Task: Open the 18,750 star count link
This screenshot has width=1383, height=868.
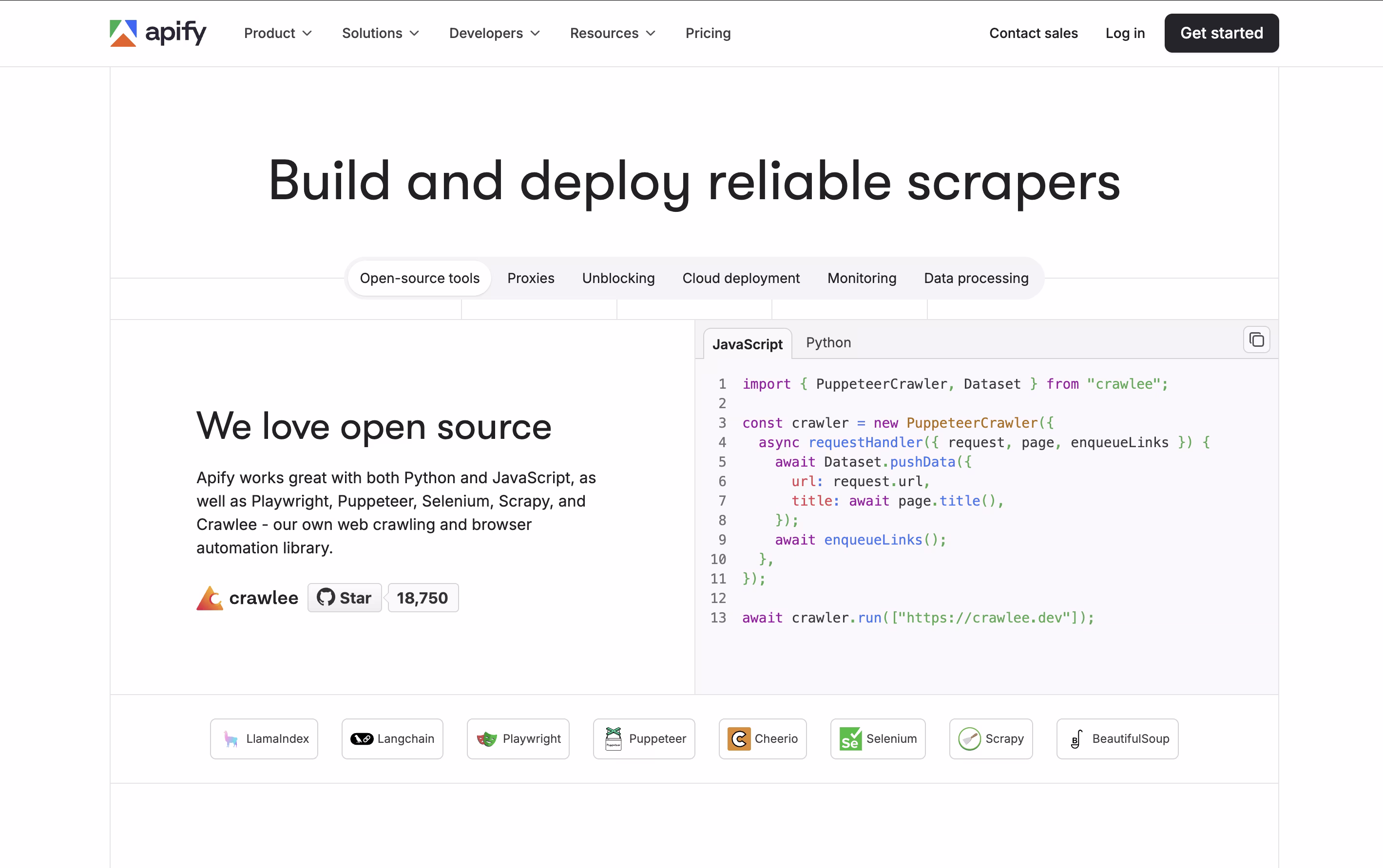Action: point(423,598)
